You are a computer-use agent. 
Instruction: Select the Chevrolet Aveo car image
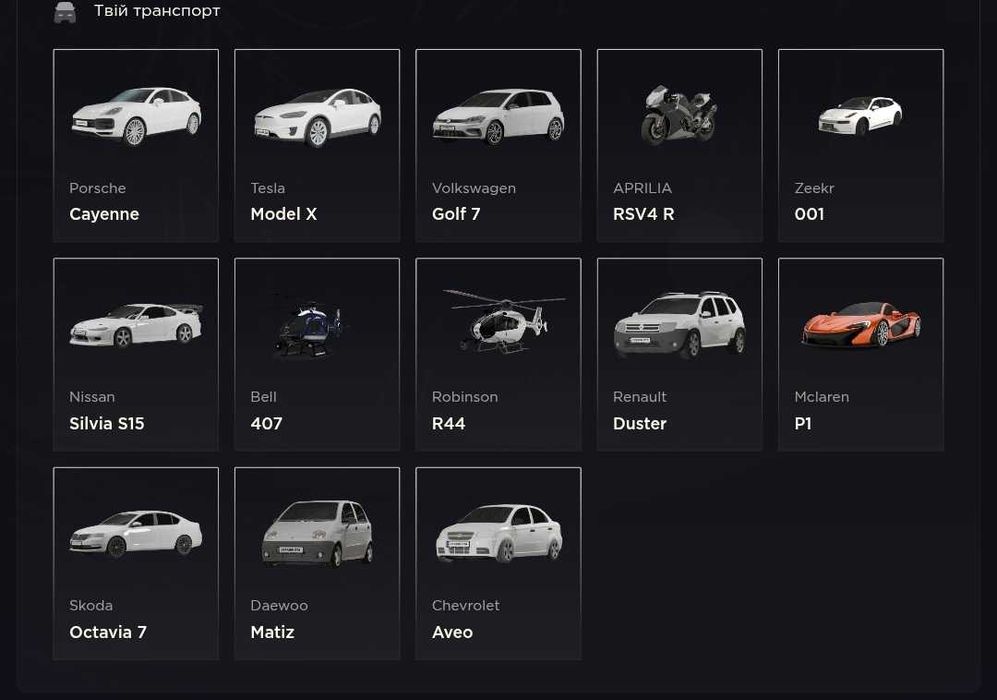point(499,533)
